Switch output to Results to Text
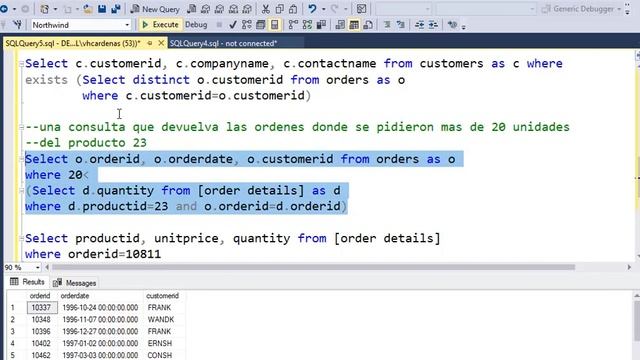Screen dimensions: 640x360 [340, 25]
